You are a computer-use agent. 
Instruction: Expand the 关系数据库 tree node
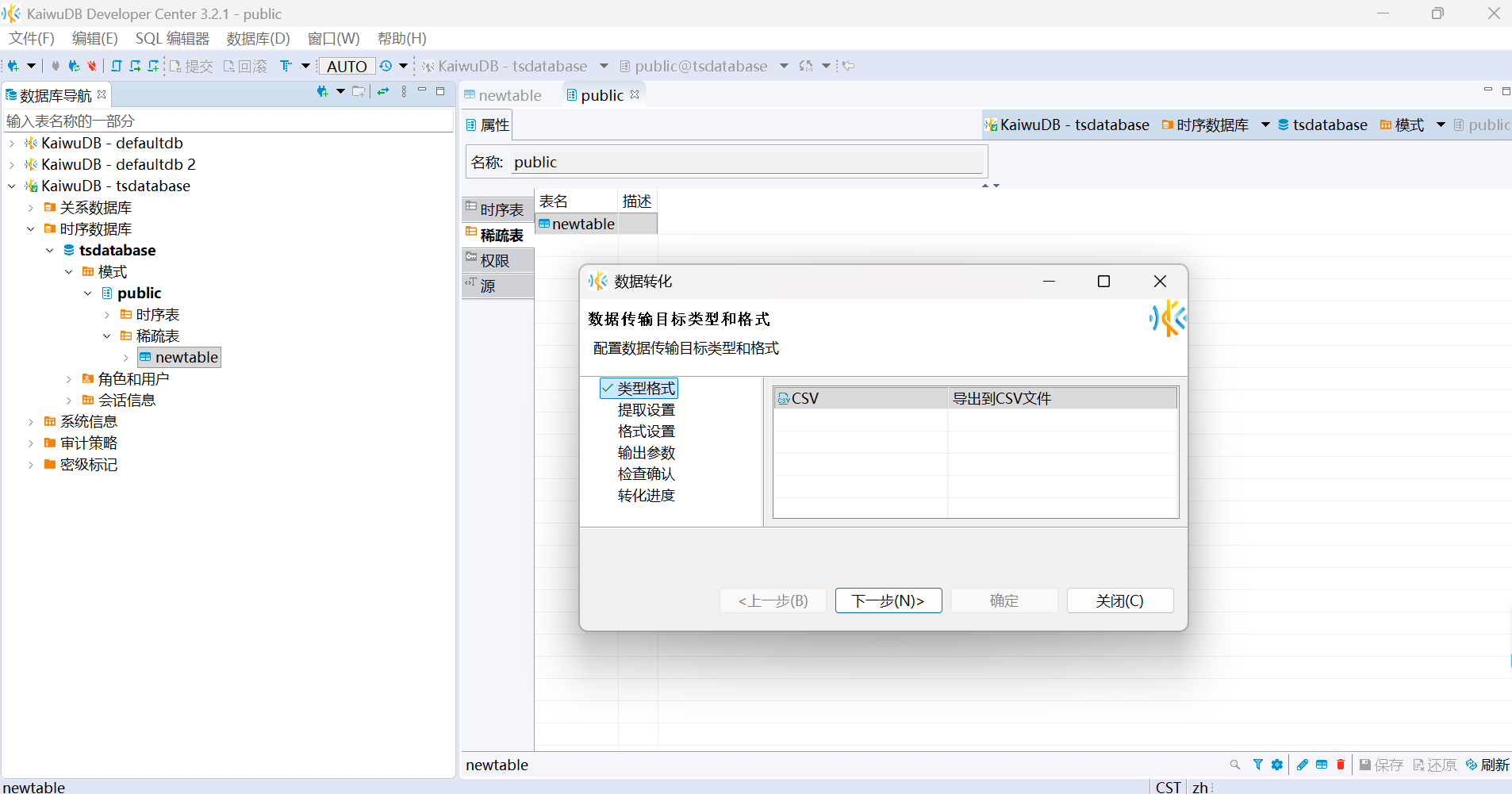tap(31, 208)
